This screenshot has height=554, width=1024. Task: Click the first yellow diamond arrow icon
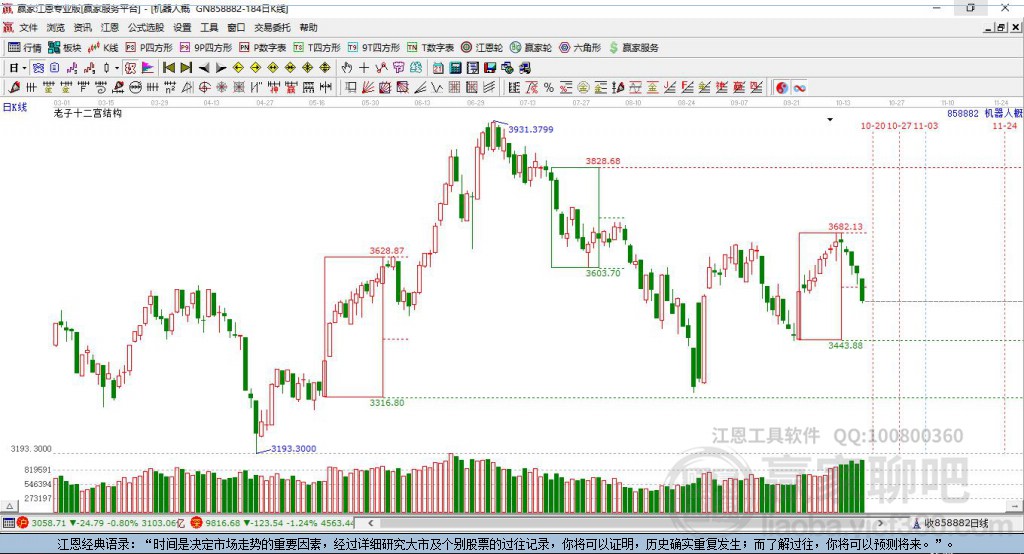click(238, 68)
